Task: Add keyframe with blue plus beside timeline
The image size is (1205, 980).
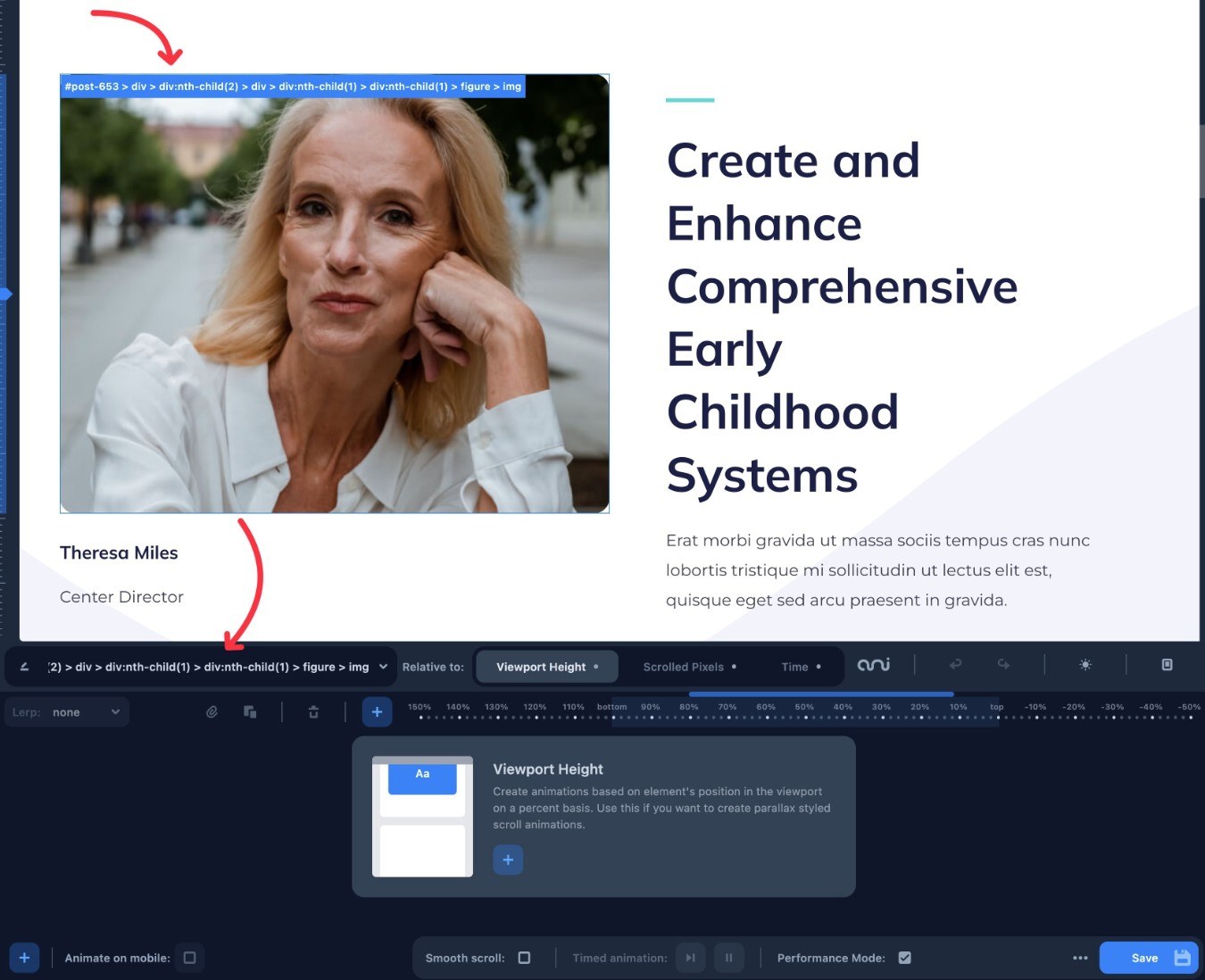Action: [377, 712]
